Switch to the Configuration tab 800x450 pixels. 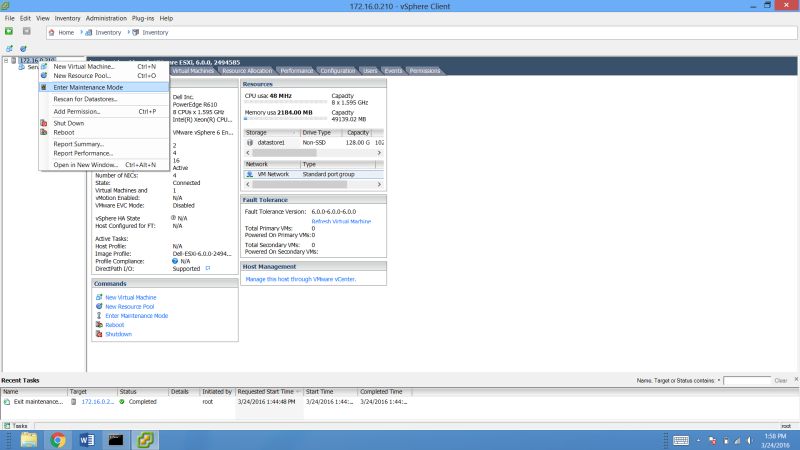pyautogui.click(x=338, y=71)
